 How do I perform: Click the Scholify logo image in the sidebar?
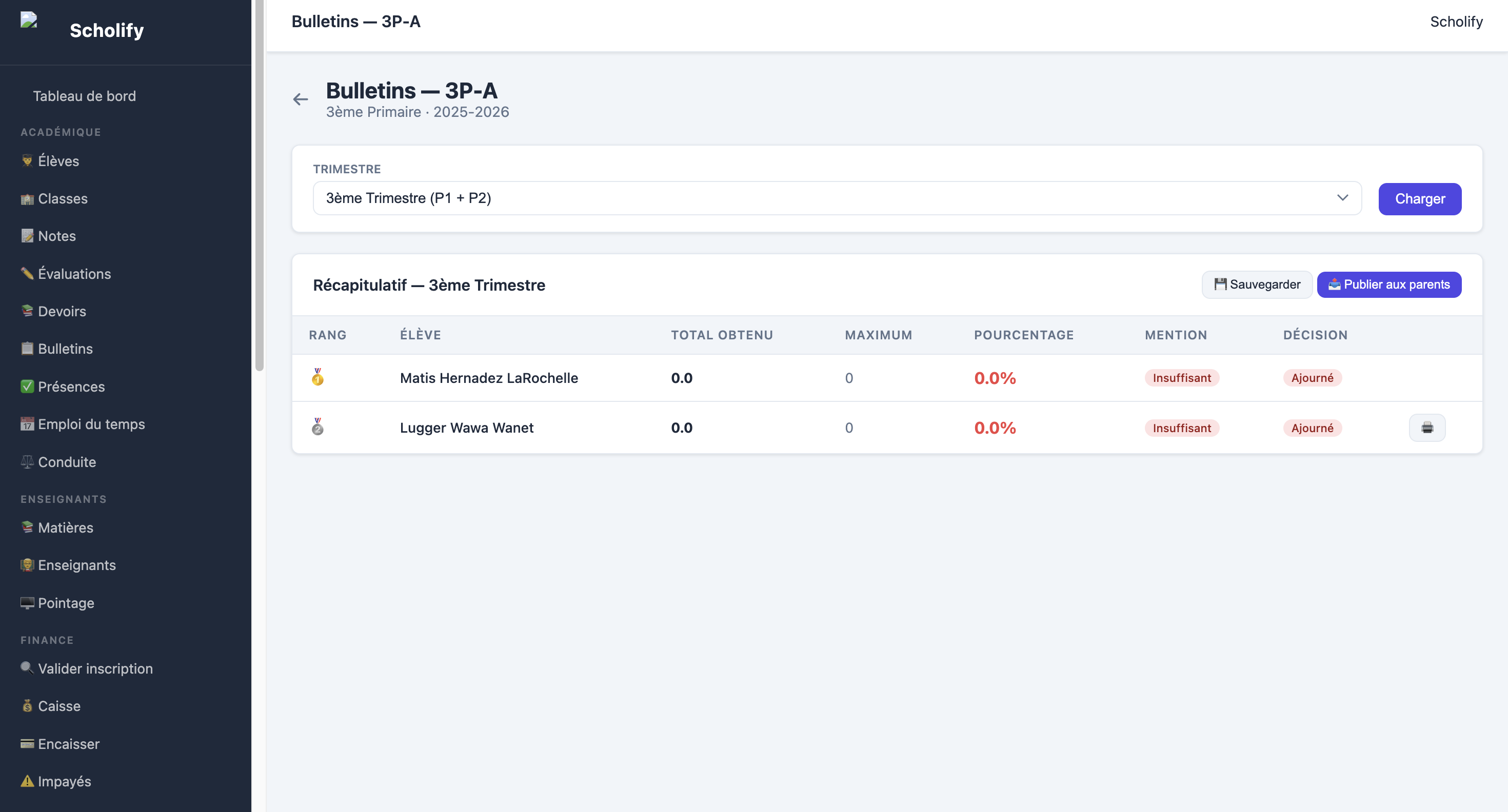[x=29, y=20]
